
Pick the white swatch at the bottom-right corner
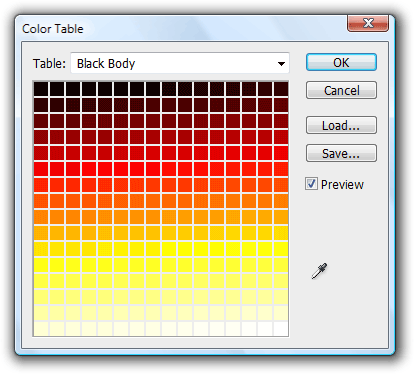tap(281, 329)
